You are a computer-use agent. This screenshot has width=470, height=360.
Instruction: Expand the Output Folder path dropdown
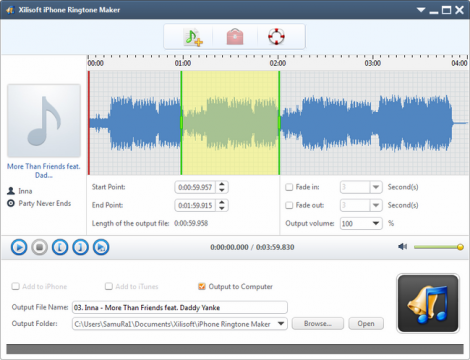coord(281,324)
